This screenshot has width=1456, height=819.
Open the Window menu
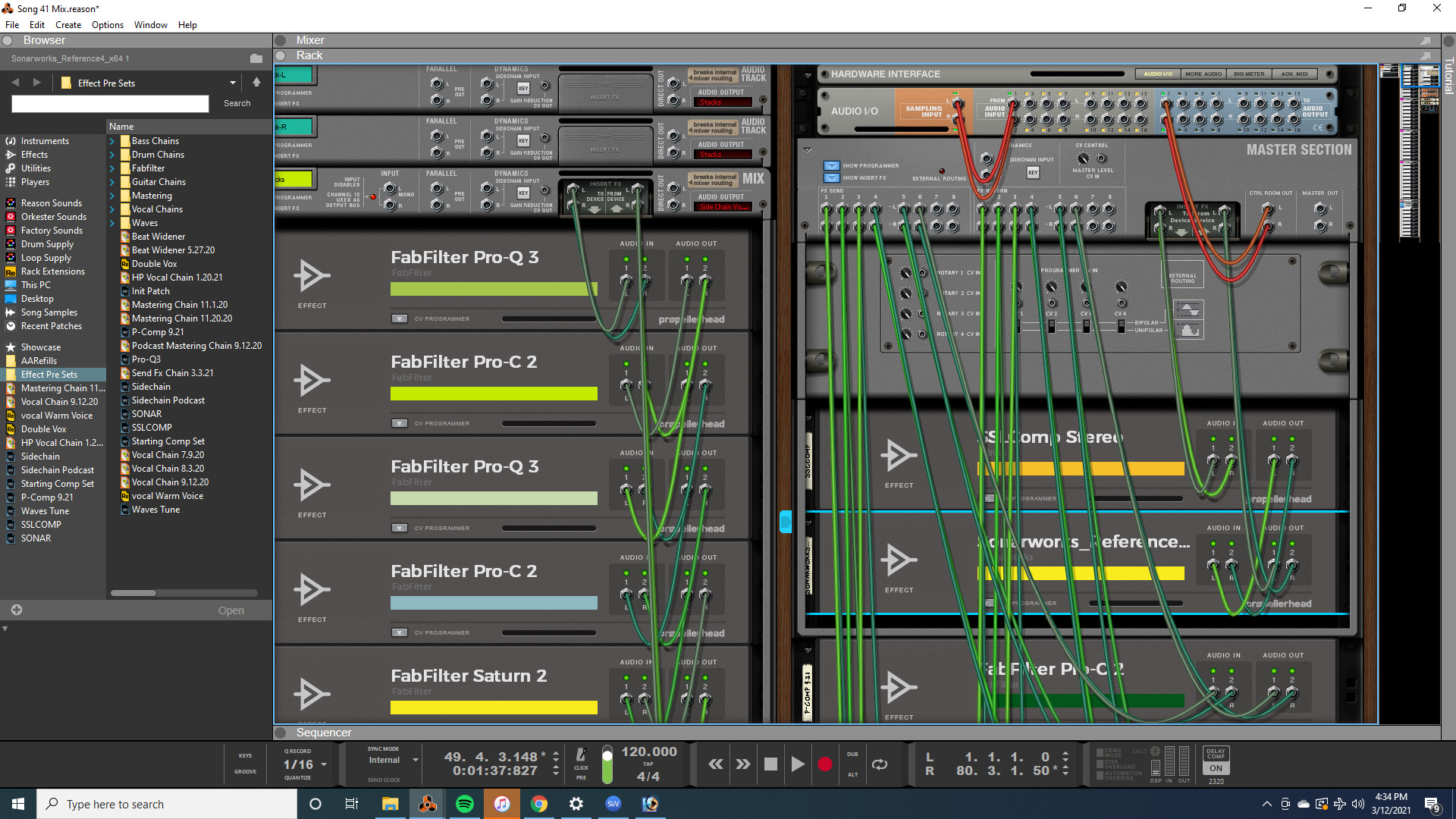151,25
